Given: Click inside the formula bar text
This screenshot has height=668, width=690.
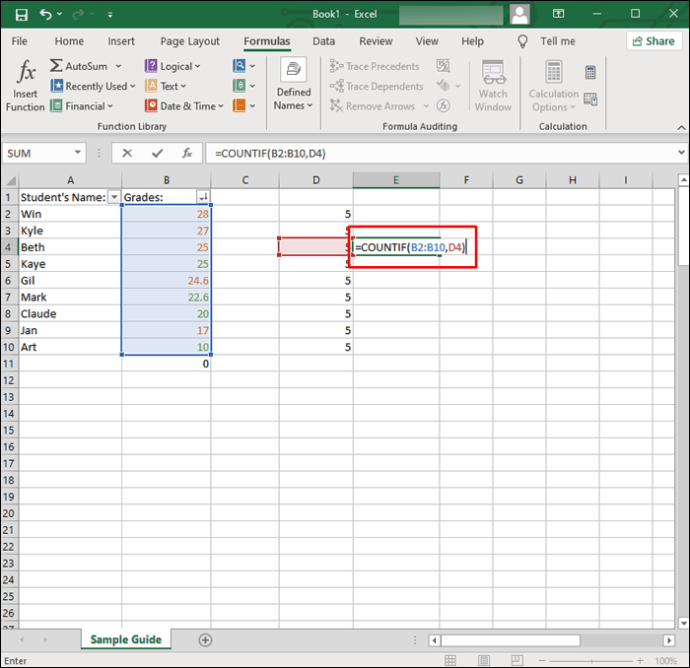Looking at the screenshot, I should 400,153.
